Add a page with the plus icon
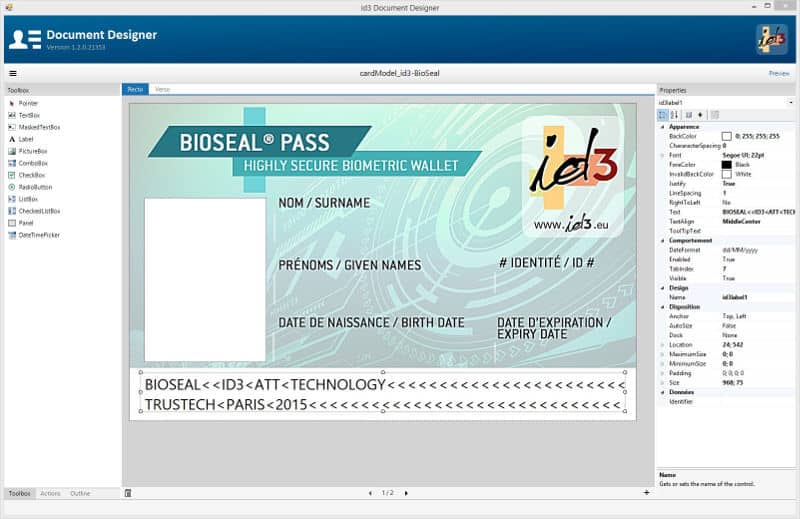800x519 pixels. (x=646, y=492)
